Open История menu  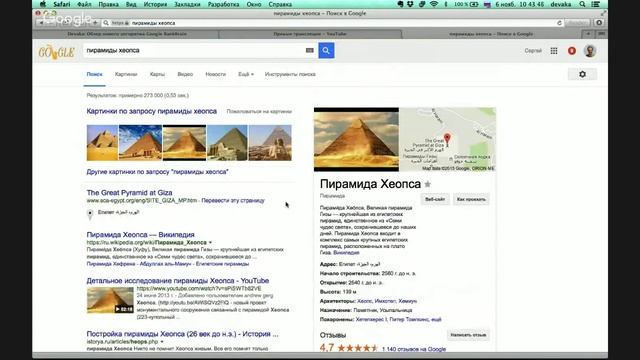tap(155, 4)
